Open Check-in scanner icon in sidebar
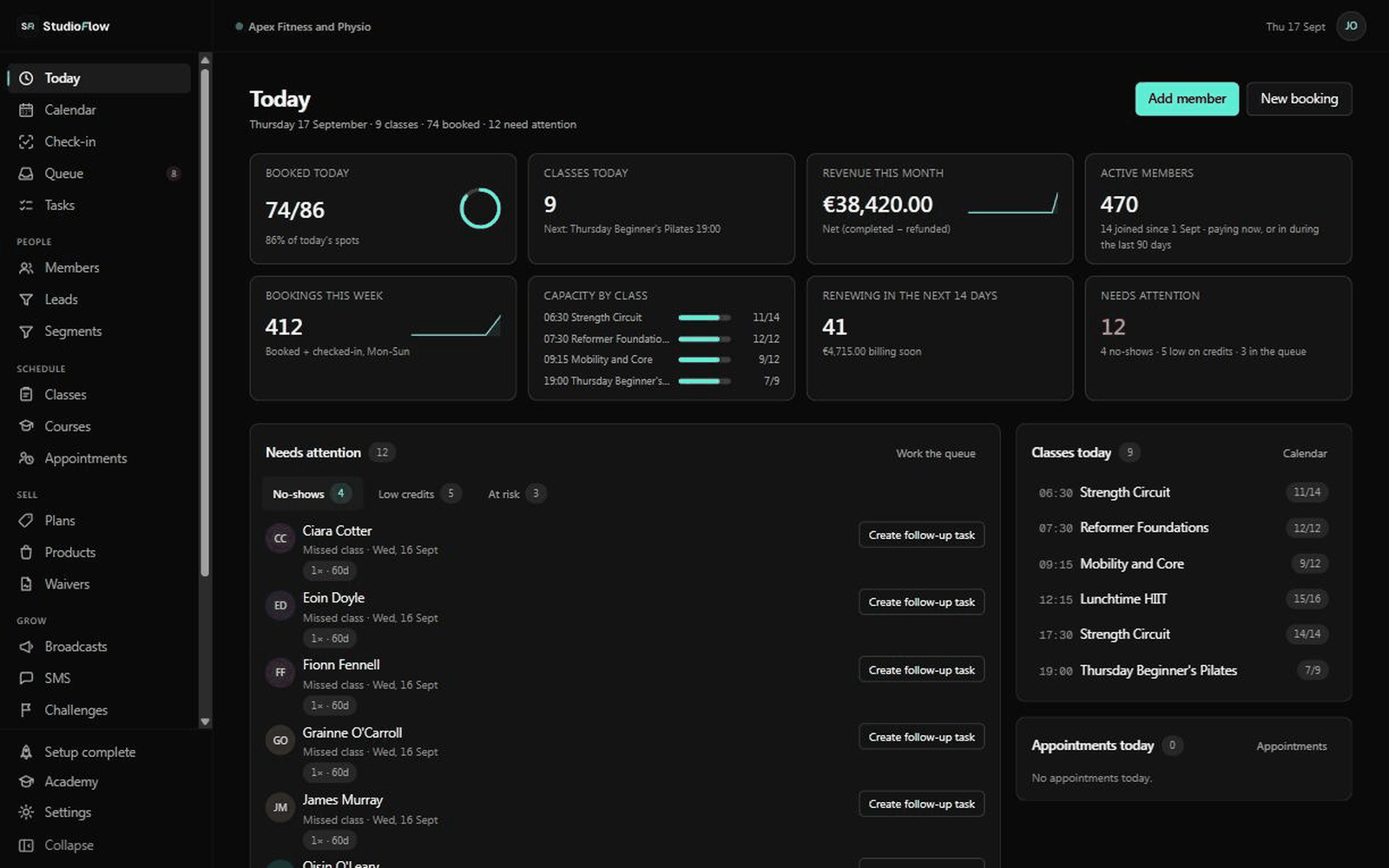The image size is (1389, 868). [x=26, y=141]
